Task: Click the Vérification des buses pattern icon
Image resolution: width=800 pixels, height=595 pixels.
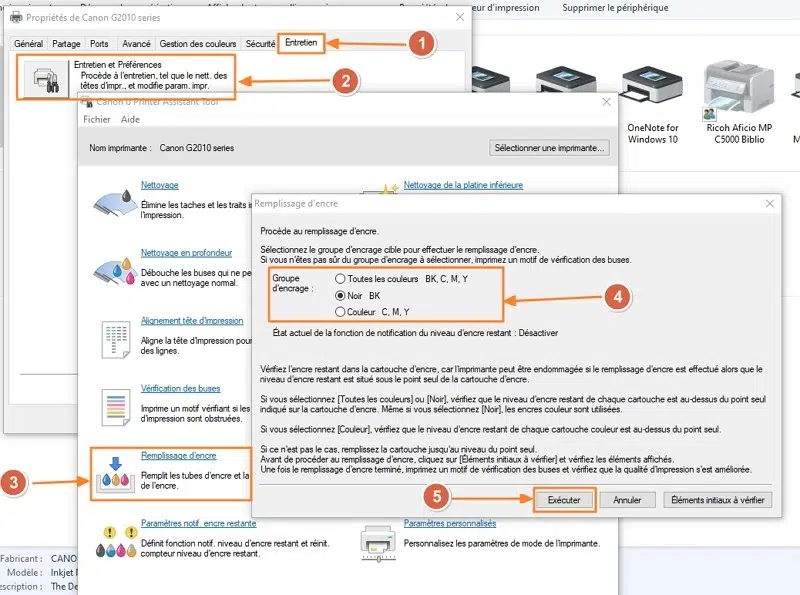Action: [x=116, y=407]
